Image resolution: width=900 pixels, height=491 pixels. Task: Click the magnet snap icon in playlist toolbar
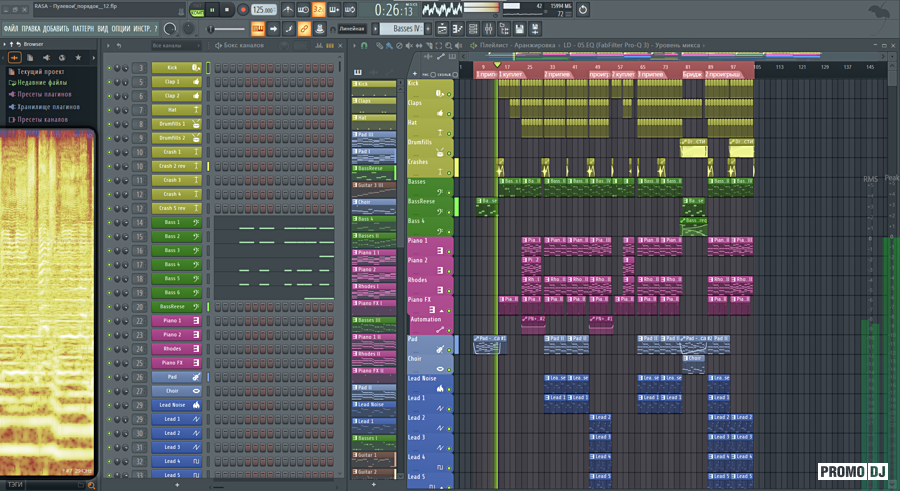tap(363, 46)
